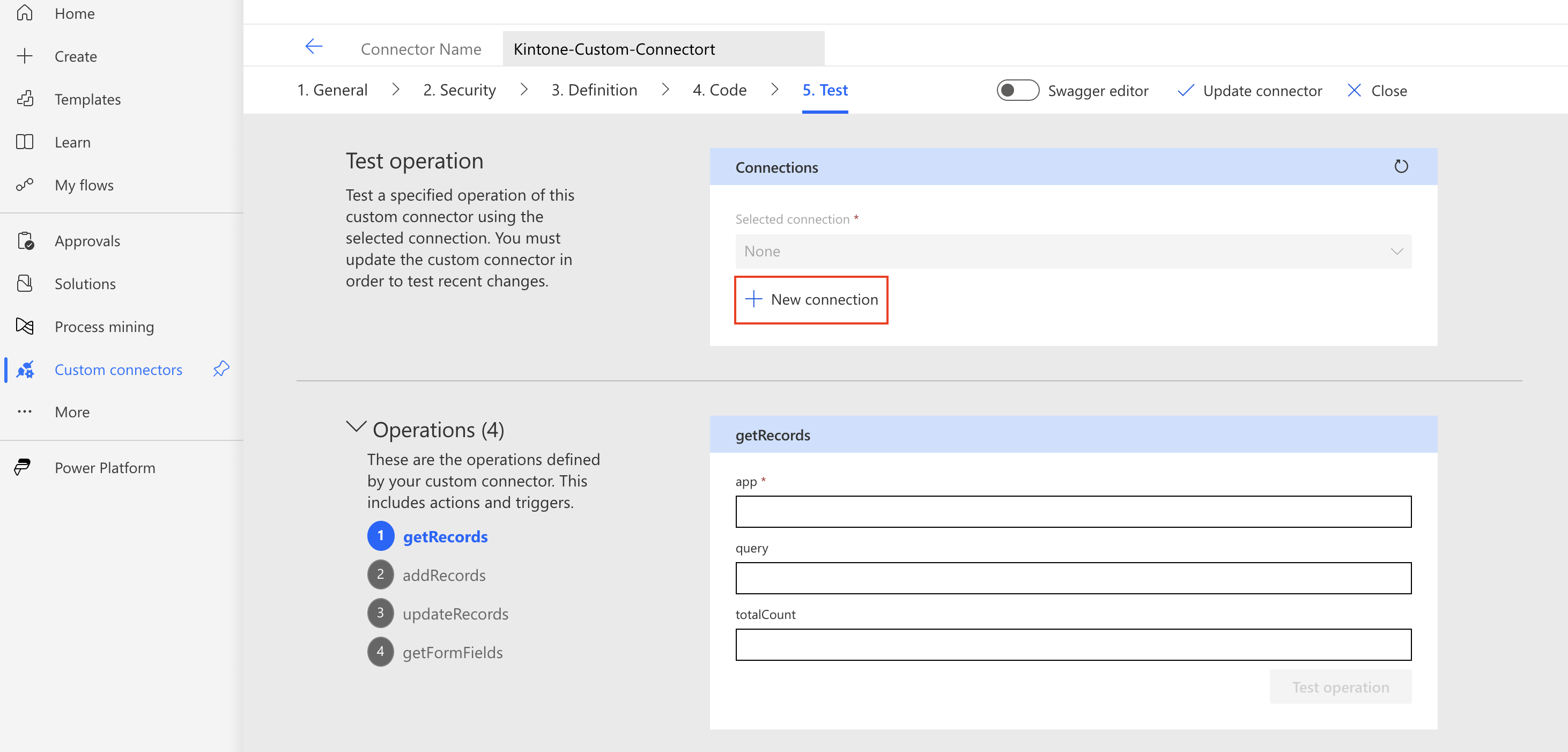Click the Test operation button
1568x752 pixels.
click(1340, 687)
